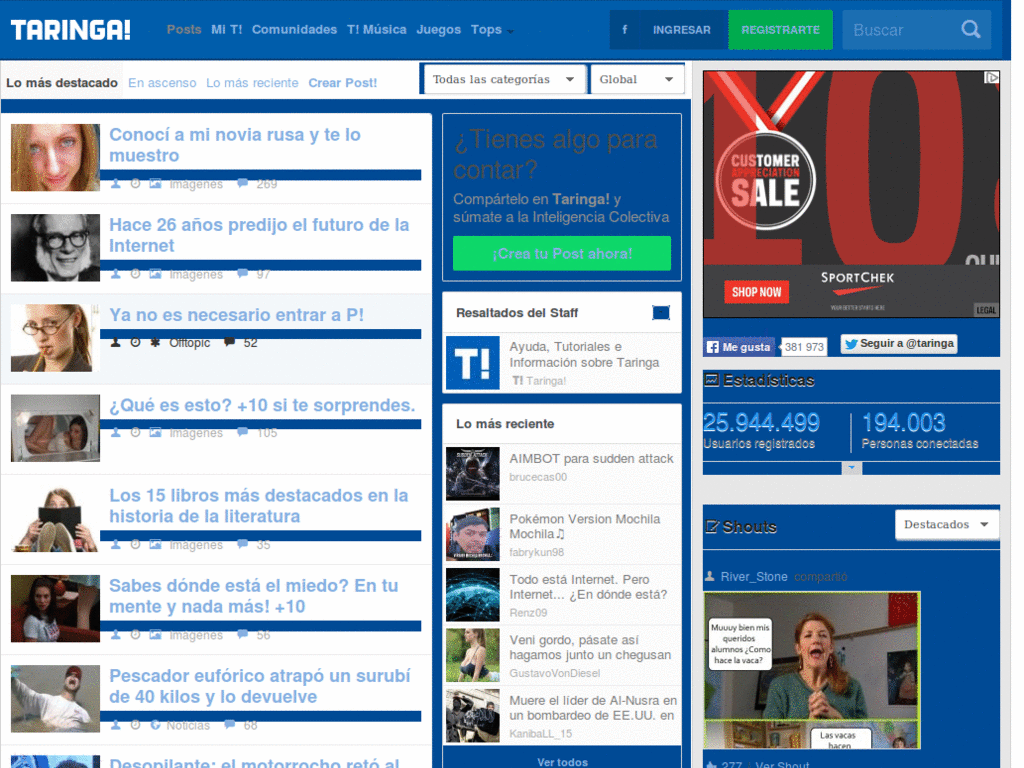Viewport: 1024px width, 768px height.
Task: Open post Sabes dónde está el miedo?
Action: point(253,596)
